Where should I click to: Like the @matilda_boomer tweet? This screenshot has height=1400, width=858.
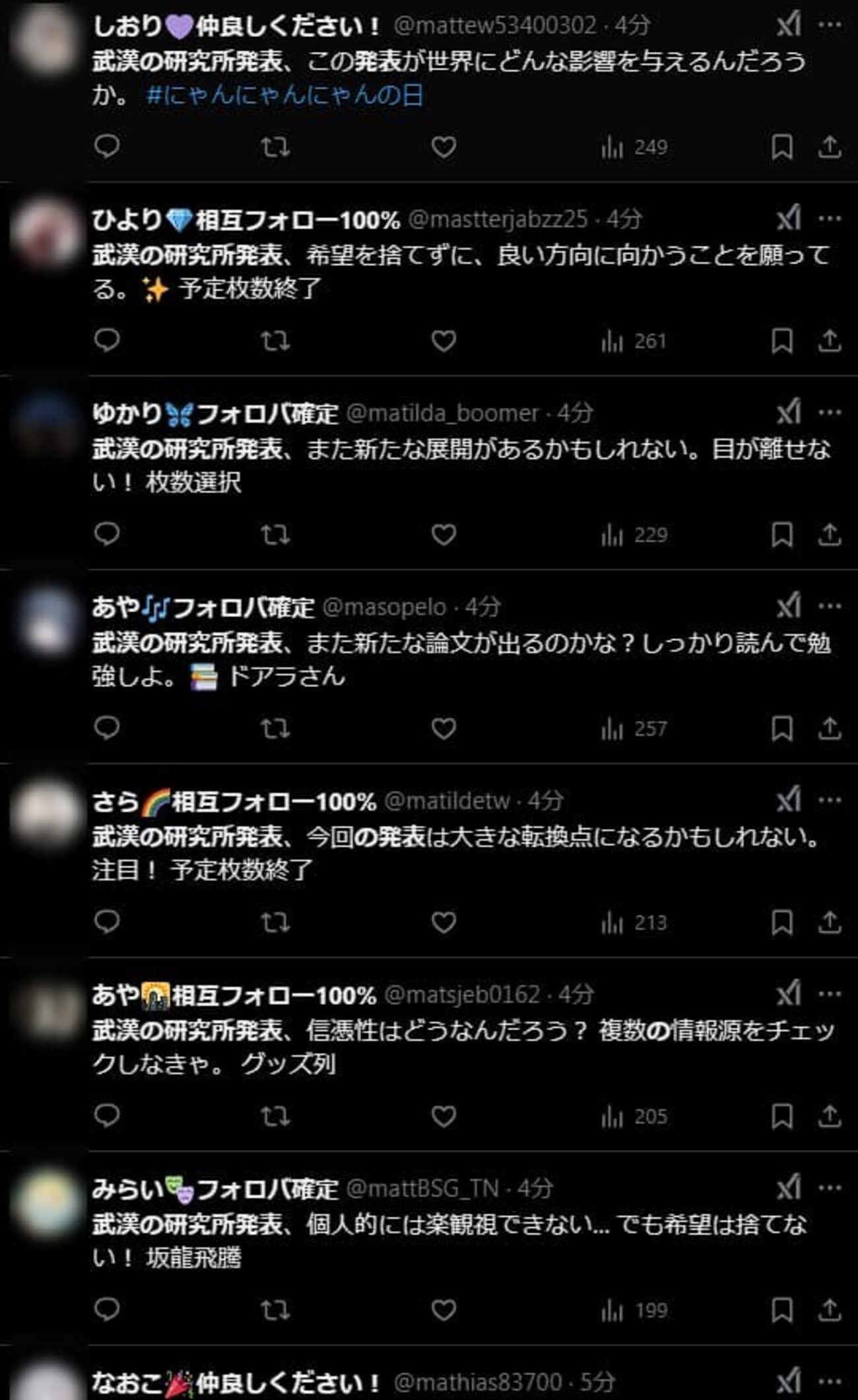[x=444, y=535]
